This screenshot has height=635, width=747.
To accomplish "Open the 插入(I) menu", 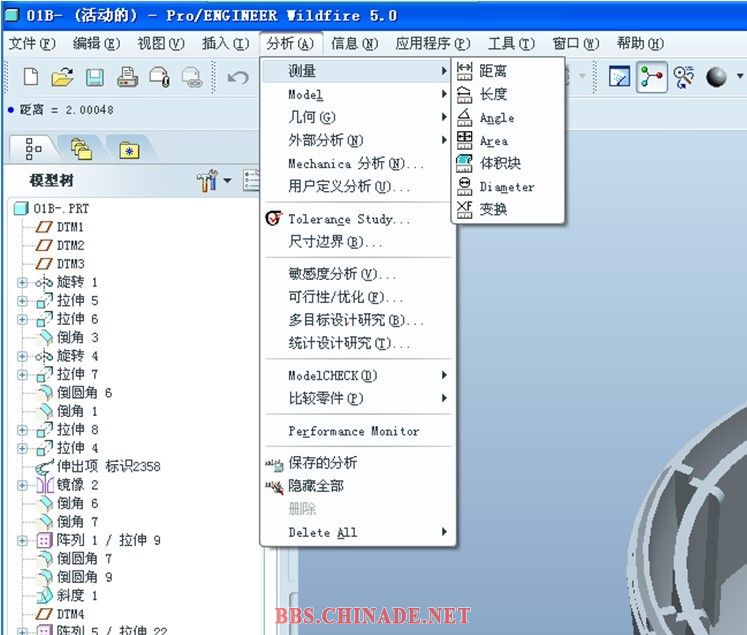I will point(225,43).
